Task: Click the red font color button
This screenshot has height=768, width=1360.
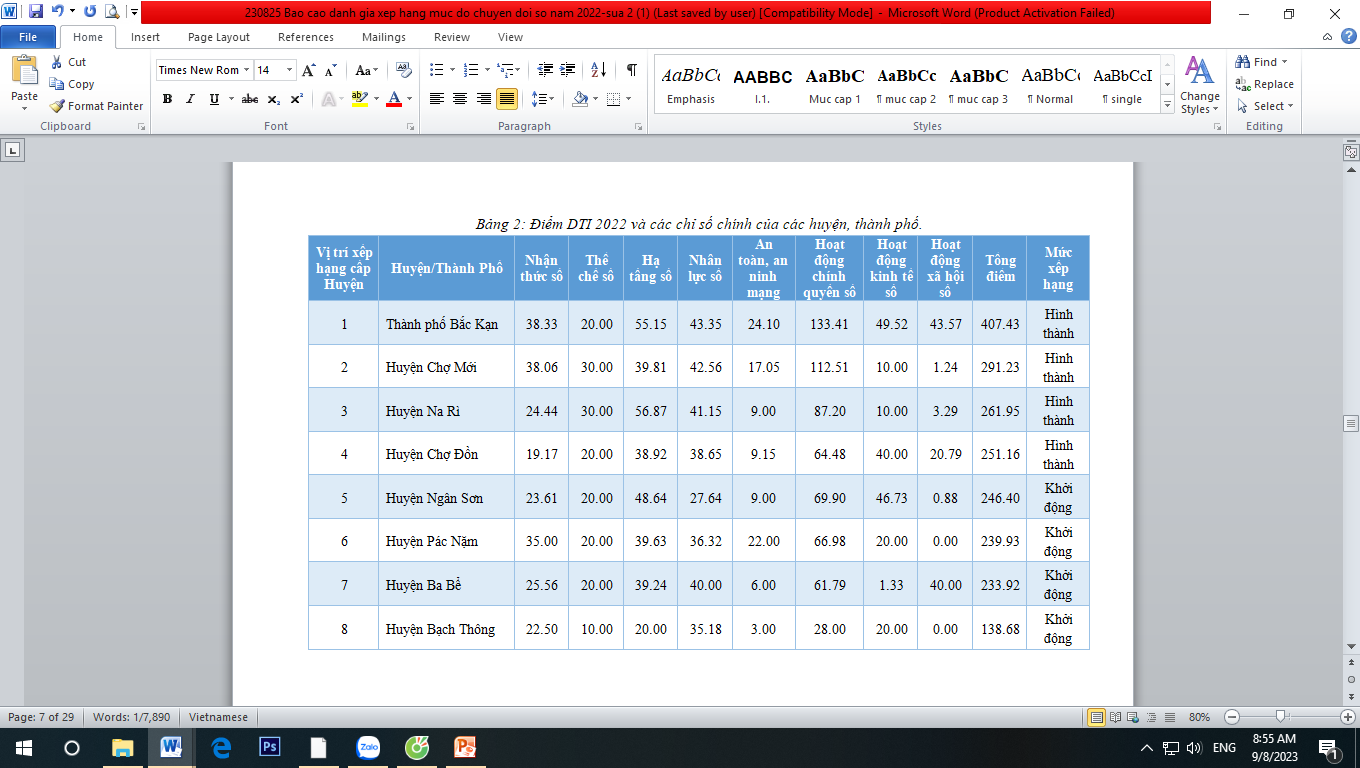Action: (394, 99)
